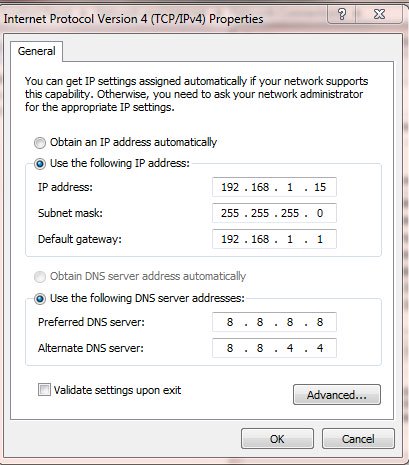Viewport: 409px width, 465px height.
Task: Click third octet 4 of Alternate DNS
Action: (290, 348)
